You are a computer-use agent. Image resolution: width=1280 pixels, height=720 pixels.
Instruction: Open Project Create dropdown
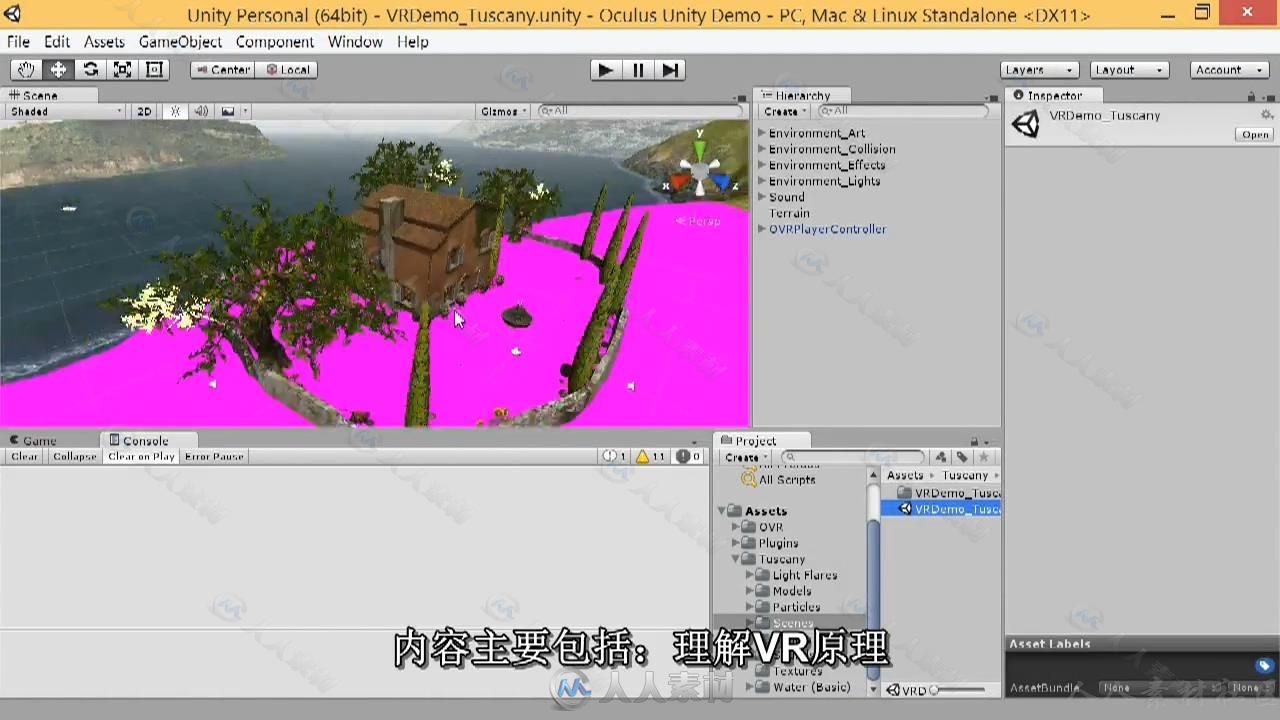pyautogui.click(x=746, y=457)
